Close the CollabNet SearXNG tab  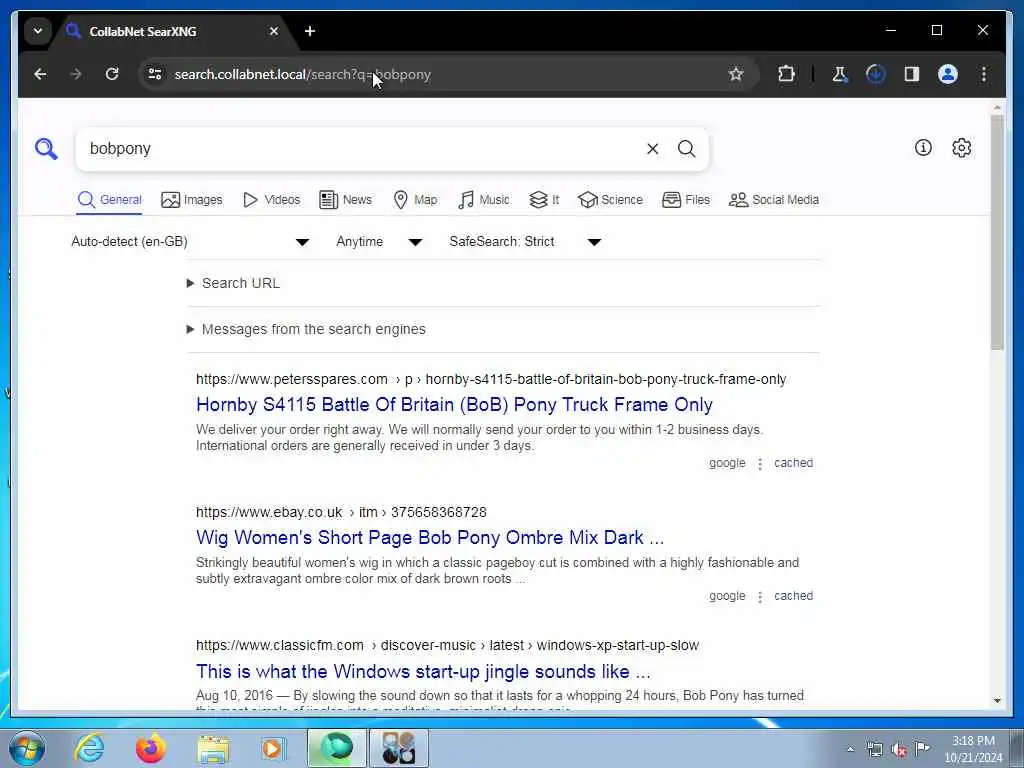(274, 31)
